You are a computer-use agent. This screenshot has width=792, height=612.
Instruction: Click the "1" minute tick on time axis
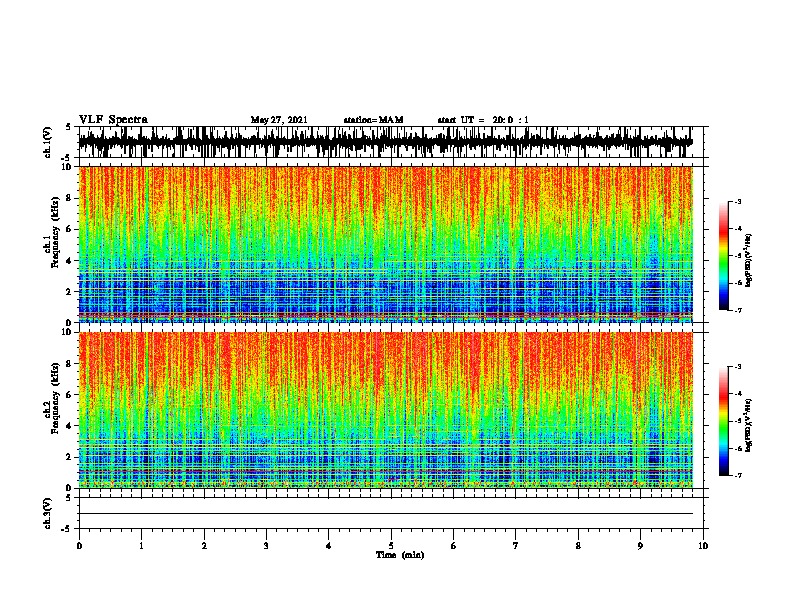141,546
